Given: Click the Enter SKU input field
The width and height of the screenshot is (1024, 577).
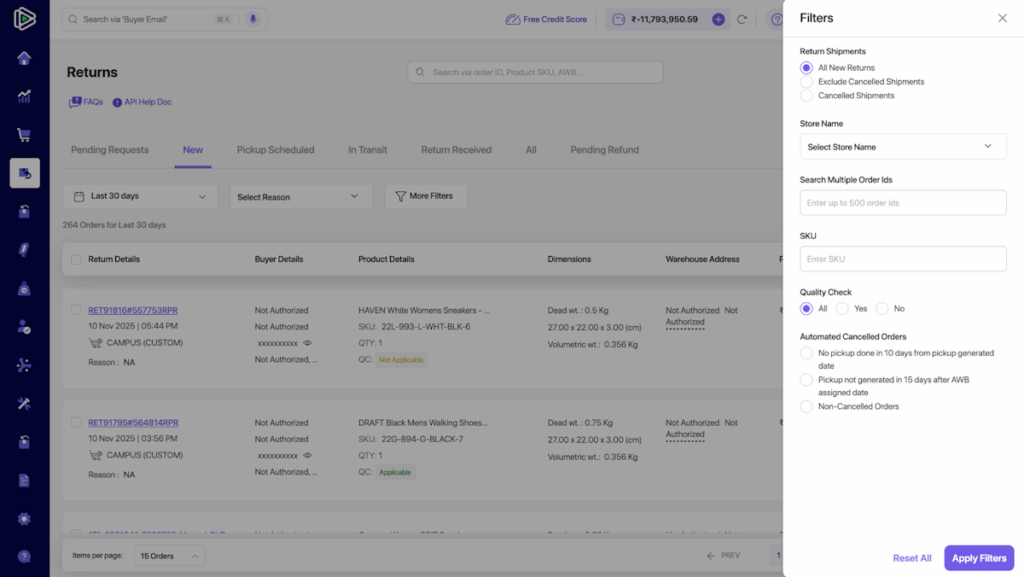Looking at the screenshot, I should (903, 259).
